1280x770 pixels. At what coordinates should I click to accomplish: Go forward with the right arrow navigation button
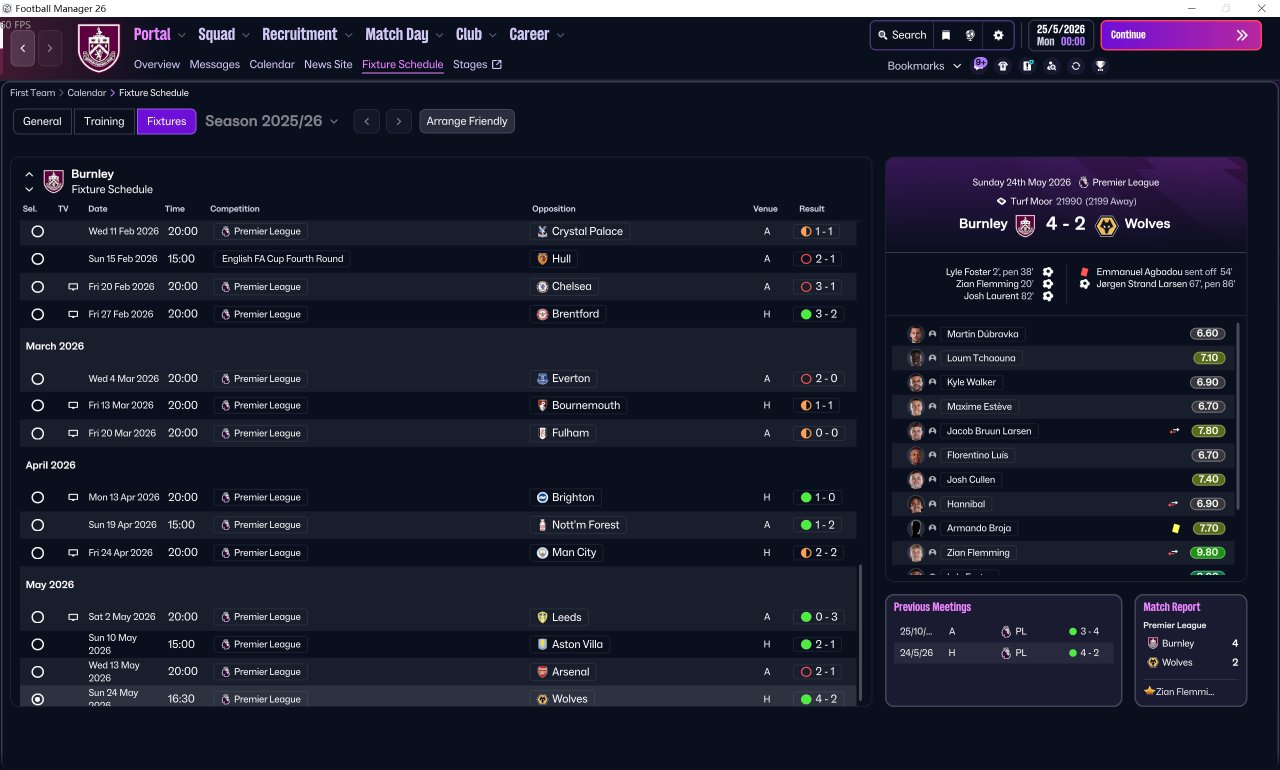pyautogui.click(x=50, y=48)
